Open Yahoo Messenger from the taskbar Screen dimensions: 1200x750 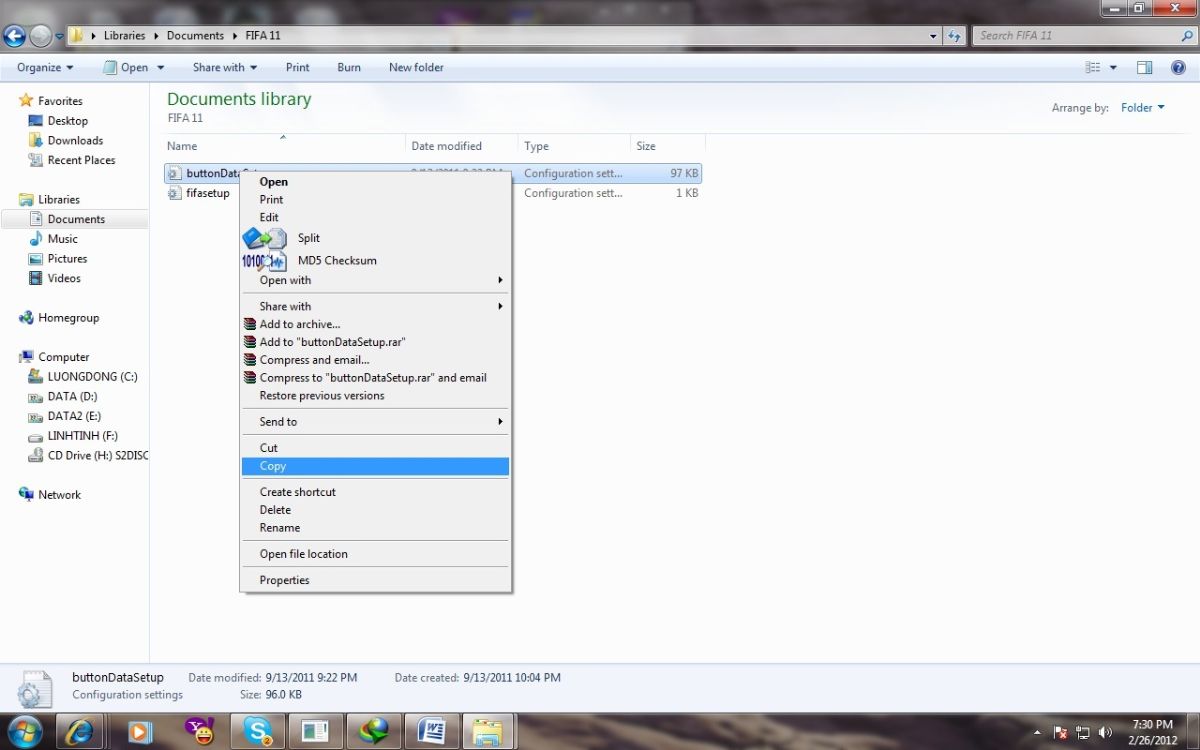coord(200,732)
